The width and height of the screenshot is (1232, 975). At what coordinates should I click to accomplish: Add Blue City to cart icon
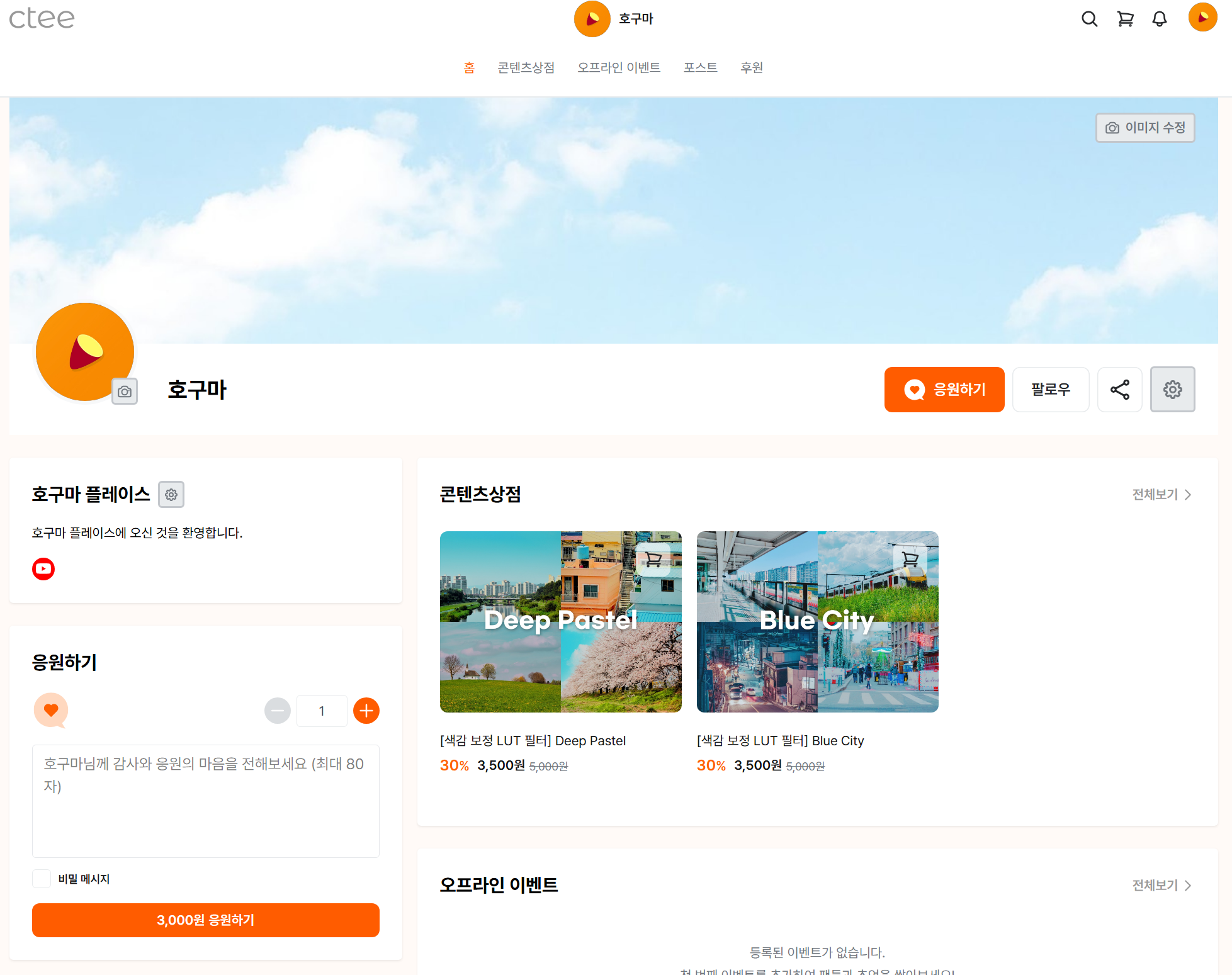[x=910, y=559]
